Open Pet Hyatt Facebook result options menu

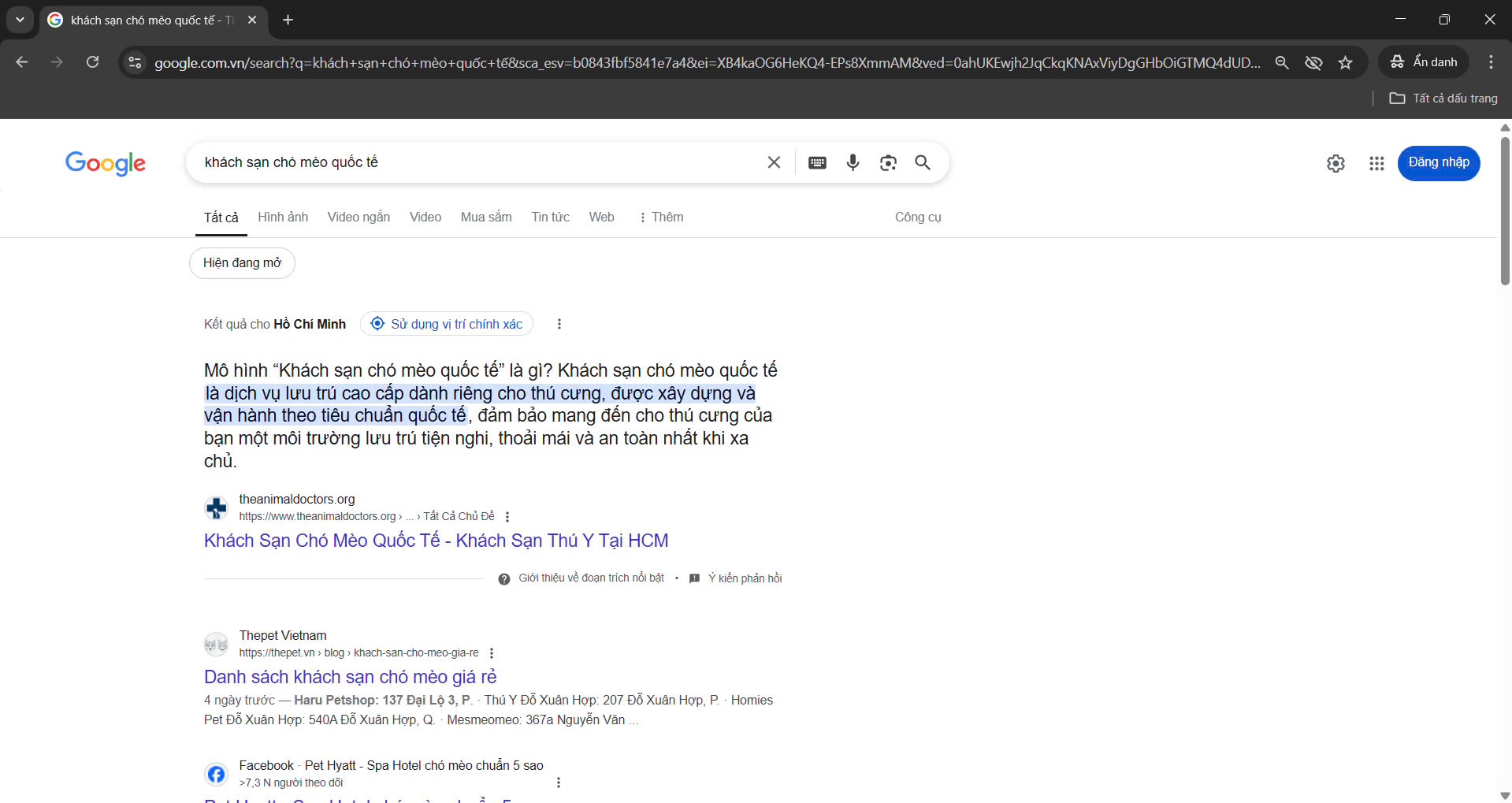(x=559, y=783)
